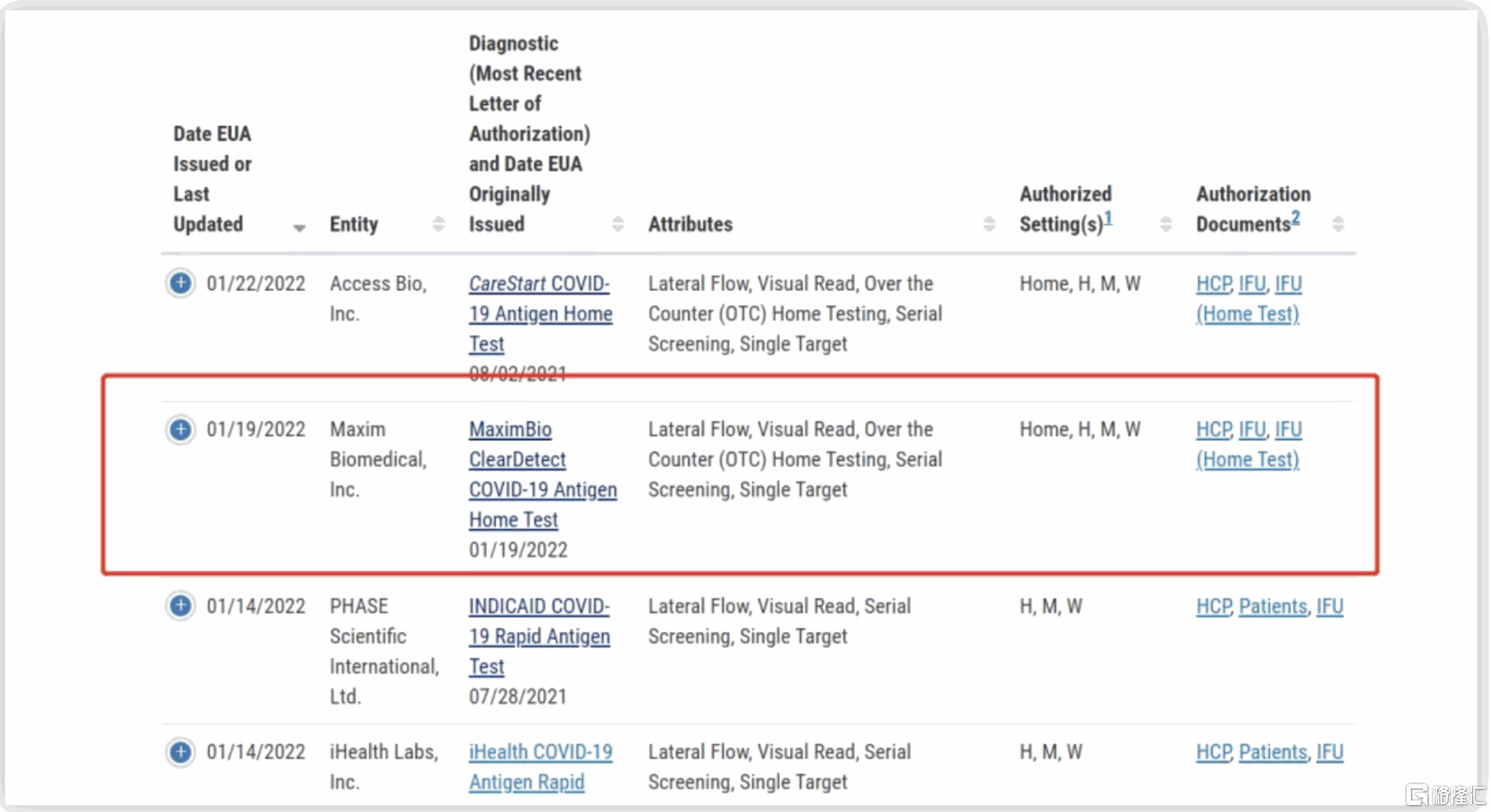Open Patients document for PHASE Scientific
The image size is (1491, 812).
[1273, 607]
